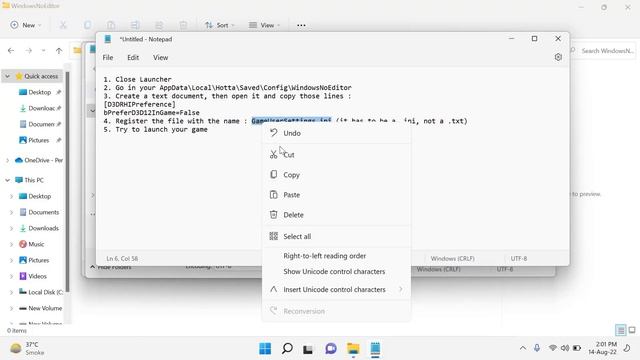Expand Insert Unicode control characters submenu

click(x=336, y=289)
